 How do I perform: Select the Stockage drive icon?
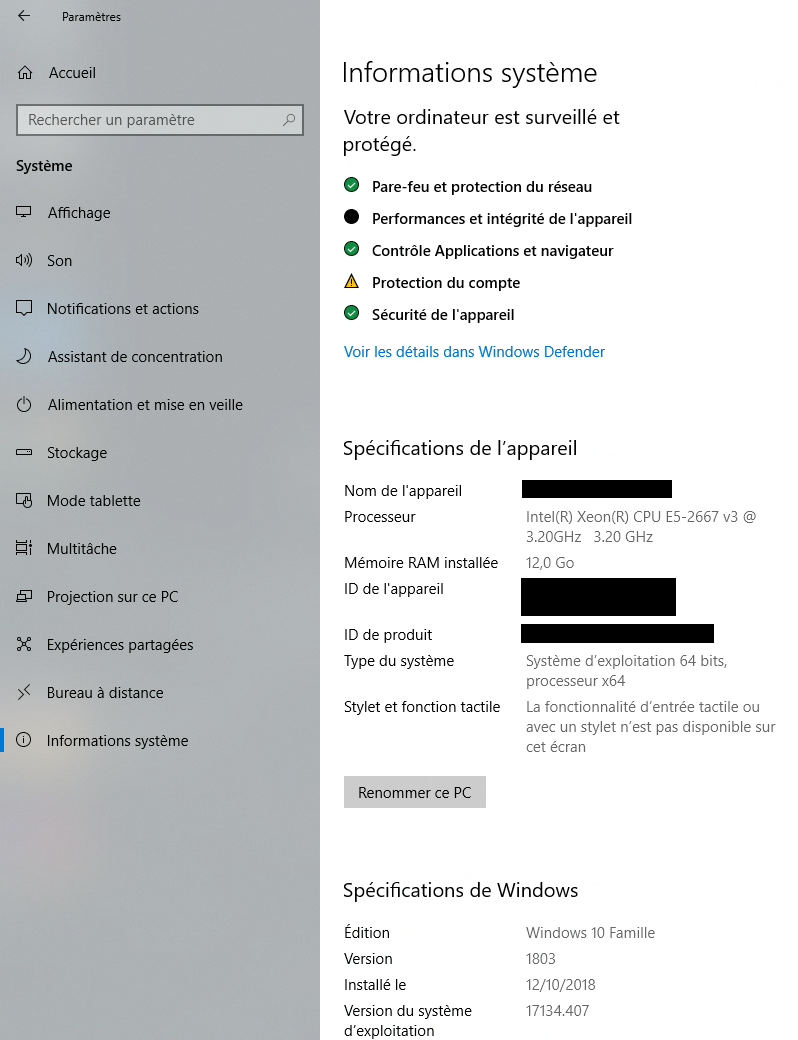tap(24, 452)
